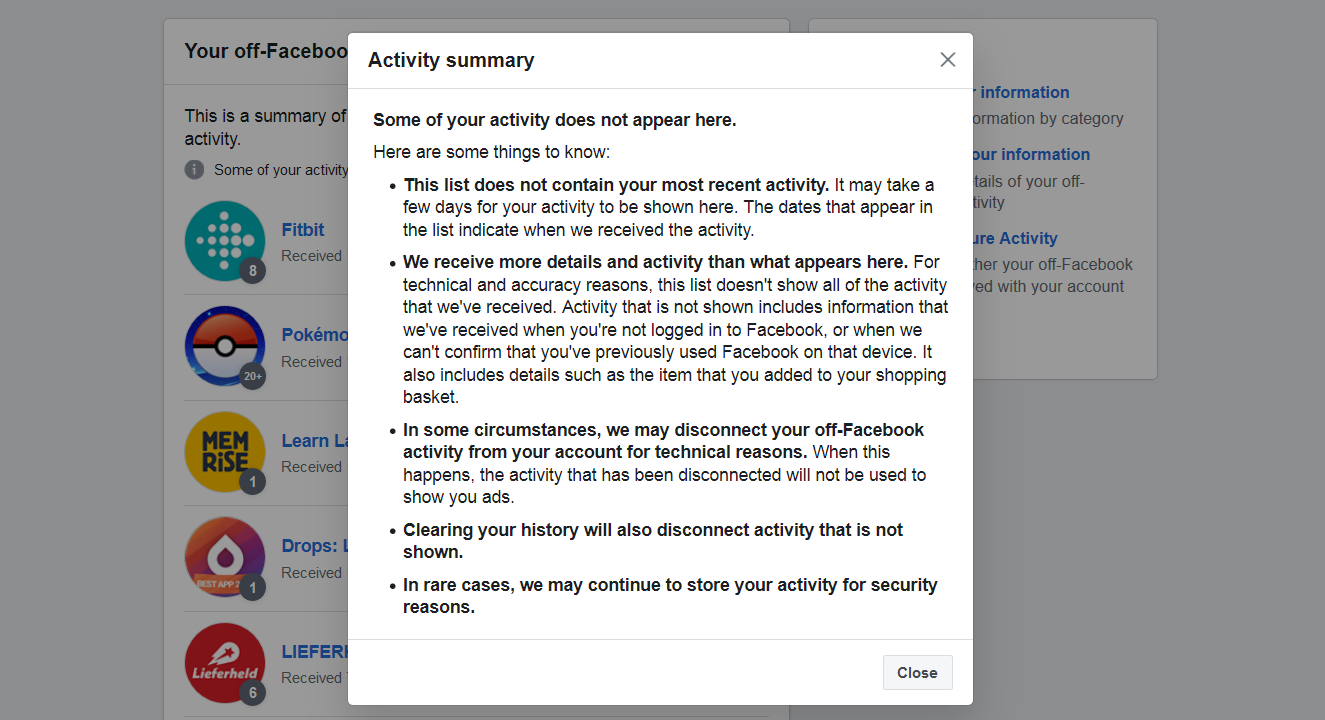Click the red Lieferheld app icon

click(224, 661)
